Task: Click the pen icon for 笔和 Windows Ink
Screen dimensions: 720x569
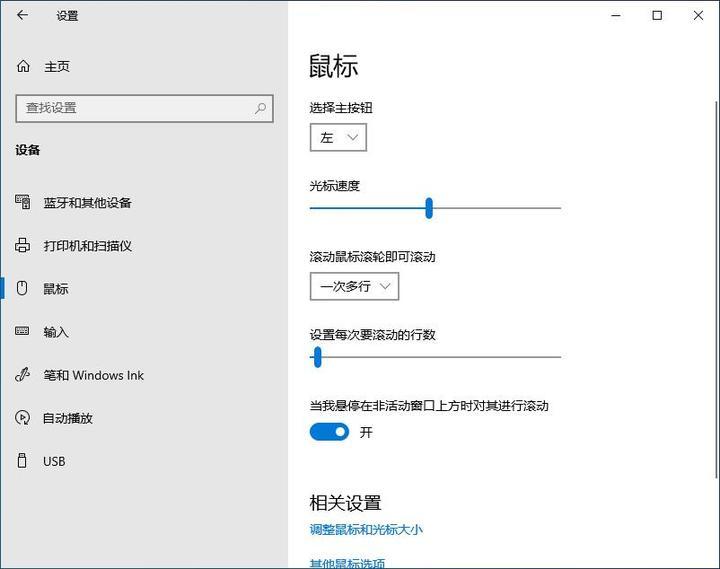Action: pyautogui.click(x=23, y=375)
